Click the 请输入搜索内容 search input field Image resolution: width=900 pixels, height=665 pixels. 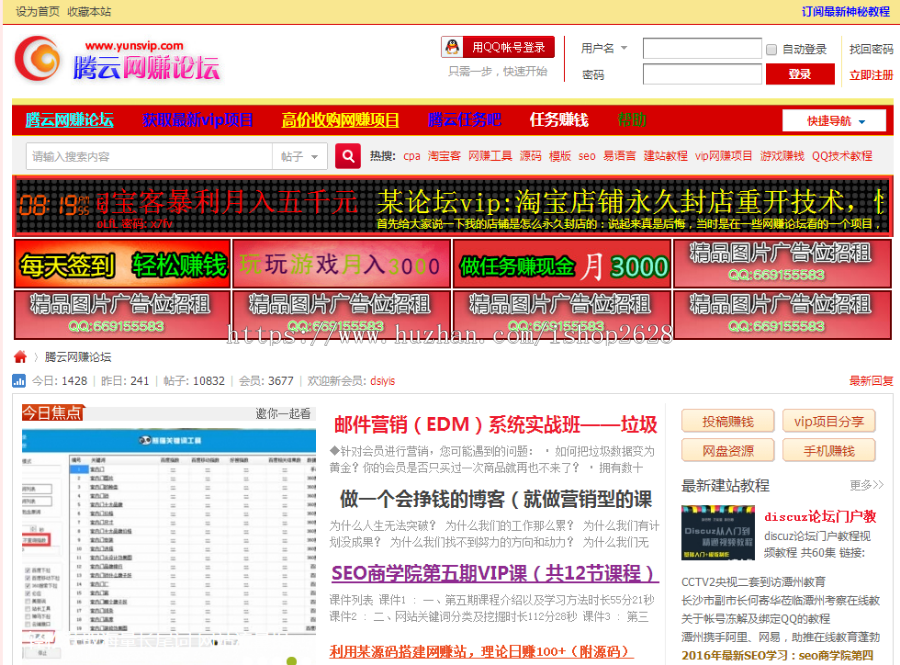(x=150, y=157)
